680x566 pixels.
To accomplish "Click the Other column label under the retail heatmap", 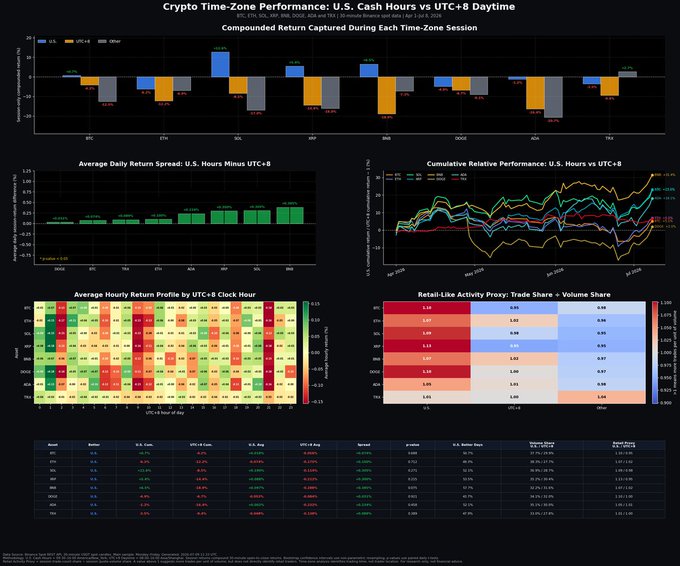I will [602, 408].
